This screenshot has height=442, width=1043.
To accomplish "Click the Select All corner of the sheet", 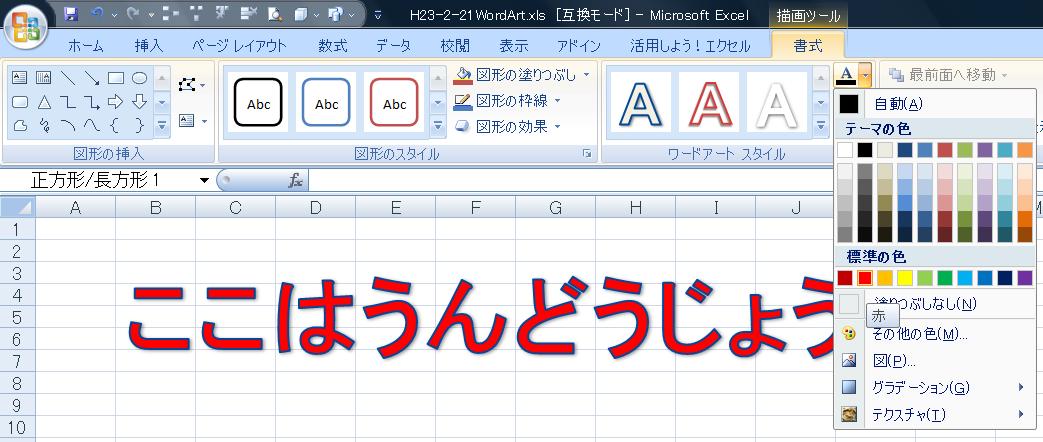I will click(17, 207).
